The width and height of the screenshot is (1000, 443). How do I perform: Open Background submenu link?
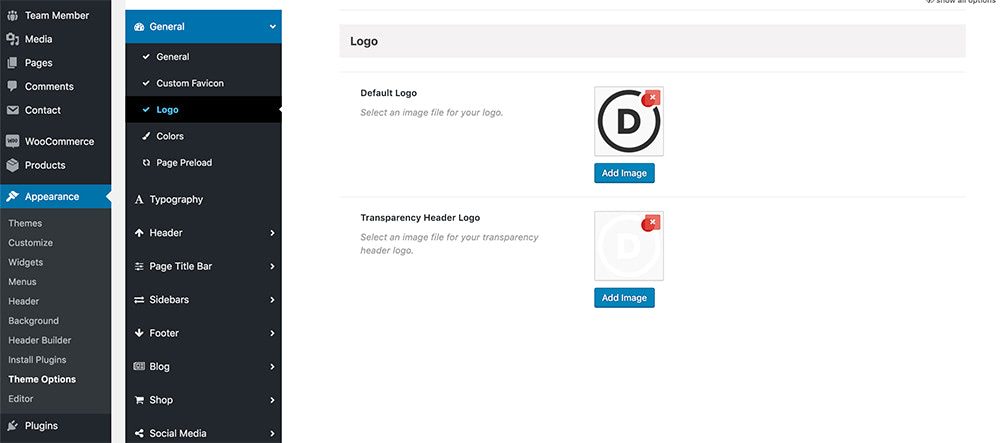(x=33, y=321)
